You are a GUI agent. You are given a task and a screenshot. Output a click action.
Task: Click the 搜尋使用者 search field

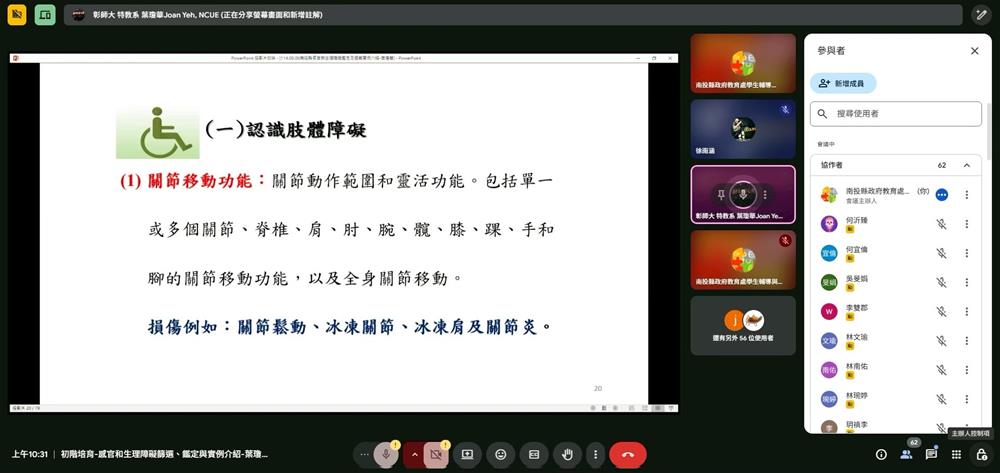click(x=895, y=114)
